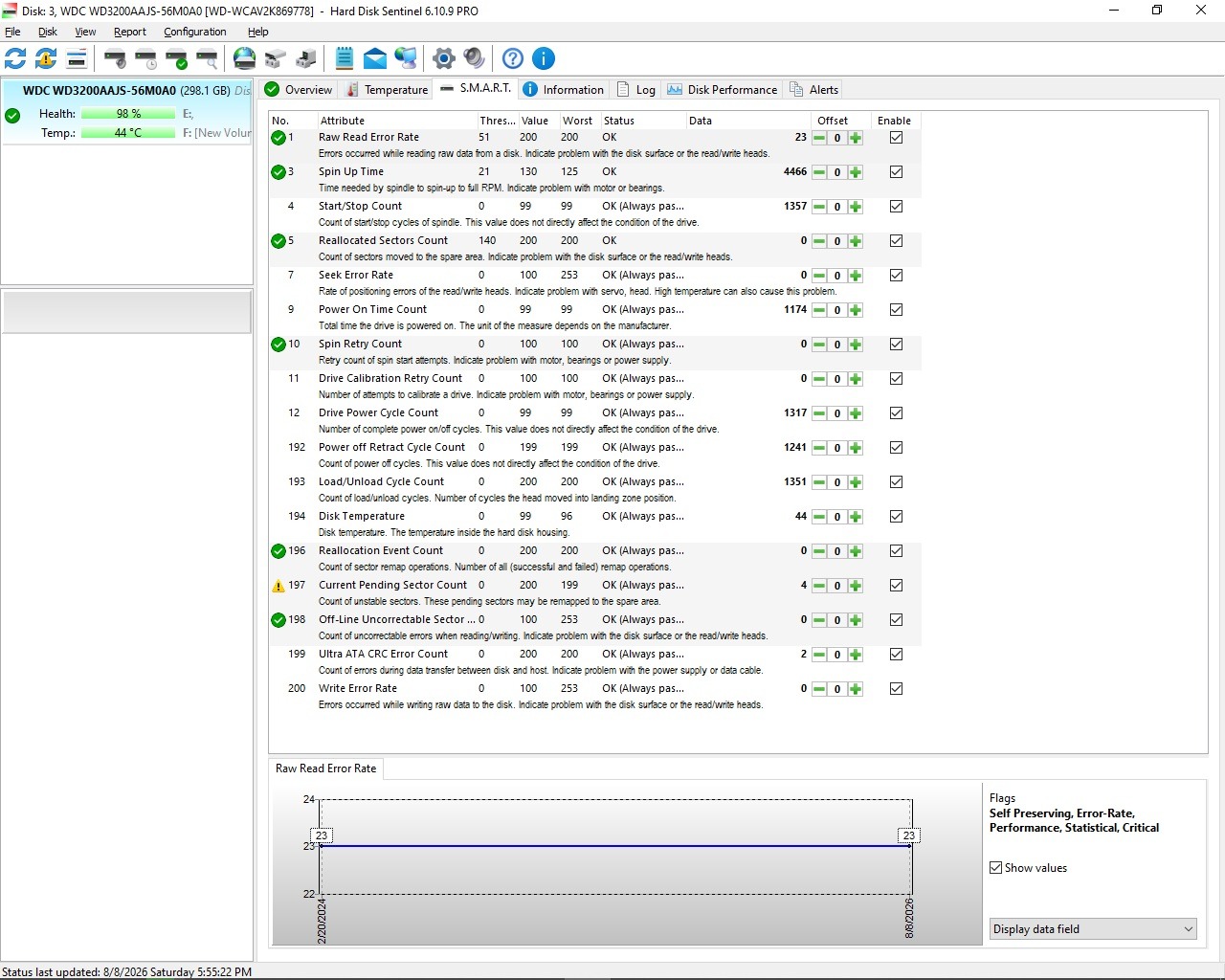Click the blue notepad report icon
Screen dimensions: 1225x980
coord(345,58)
